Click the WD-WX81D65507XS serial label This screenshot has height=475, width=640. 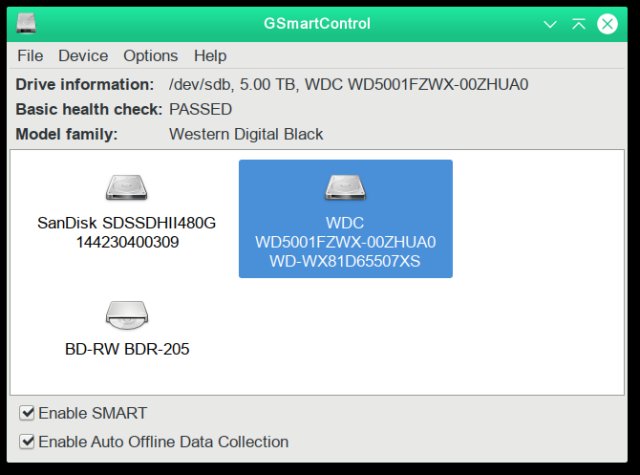345,261
